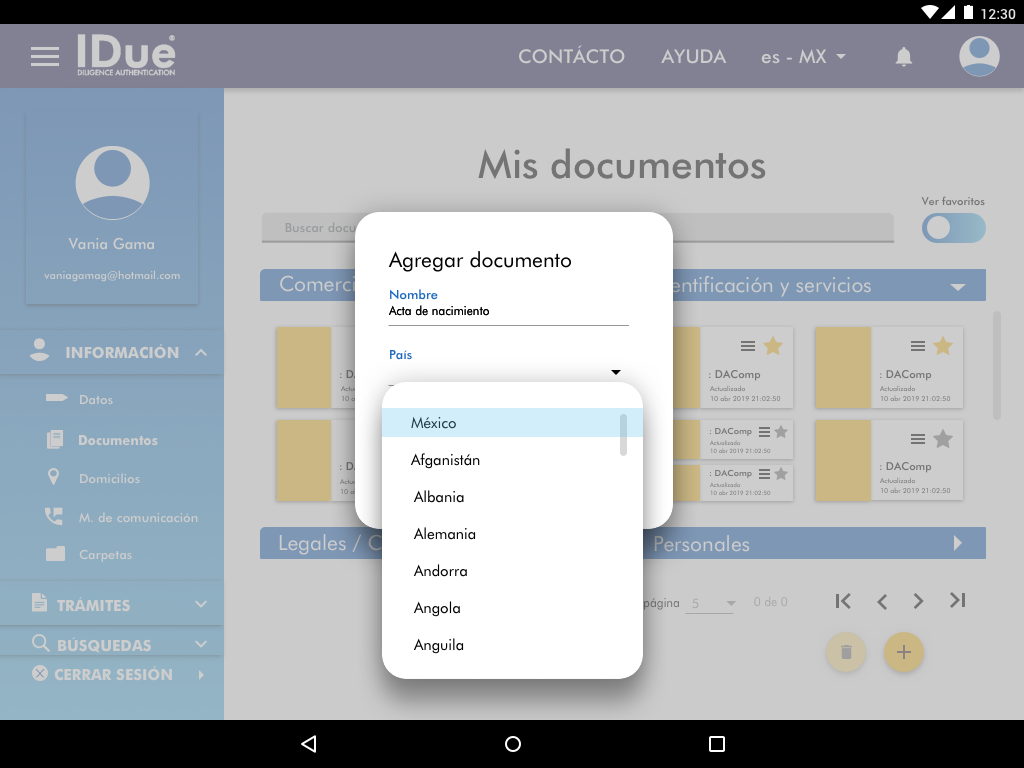Open the CONTÁCTO link
The width and height of the screenshot is (1024, 768).
click(571, 57)
